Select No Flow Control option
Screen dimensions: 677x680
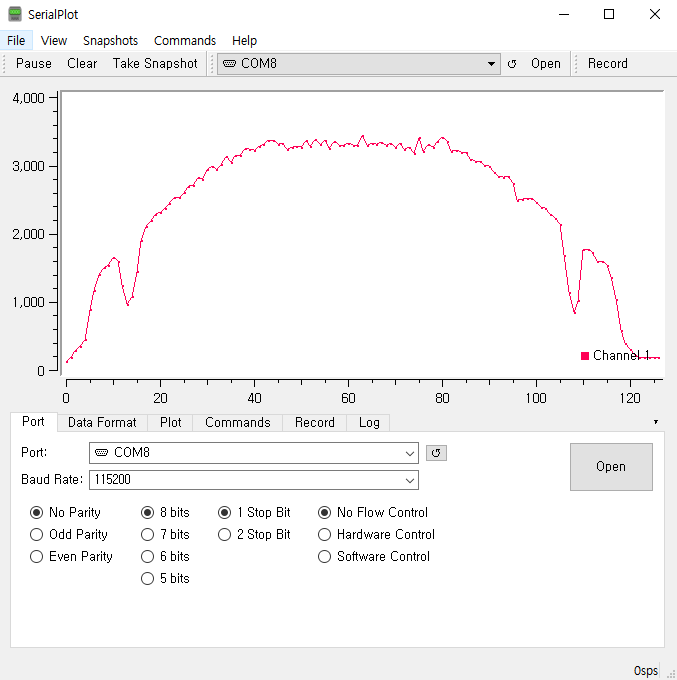tap(373, 513)
